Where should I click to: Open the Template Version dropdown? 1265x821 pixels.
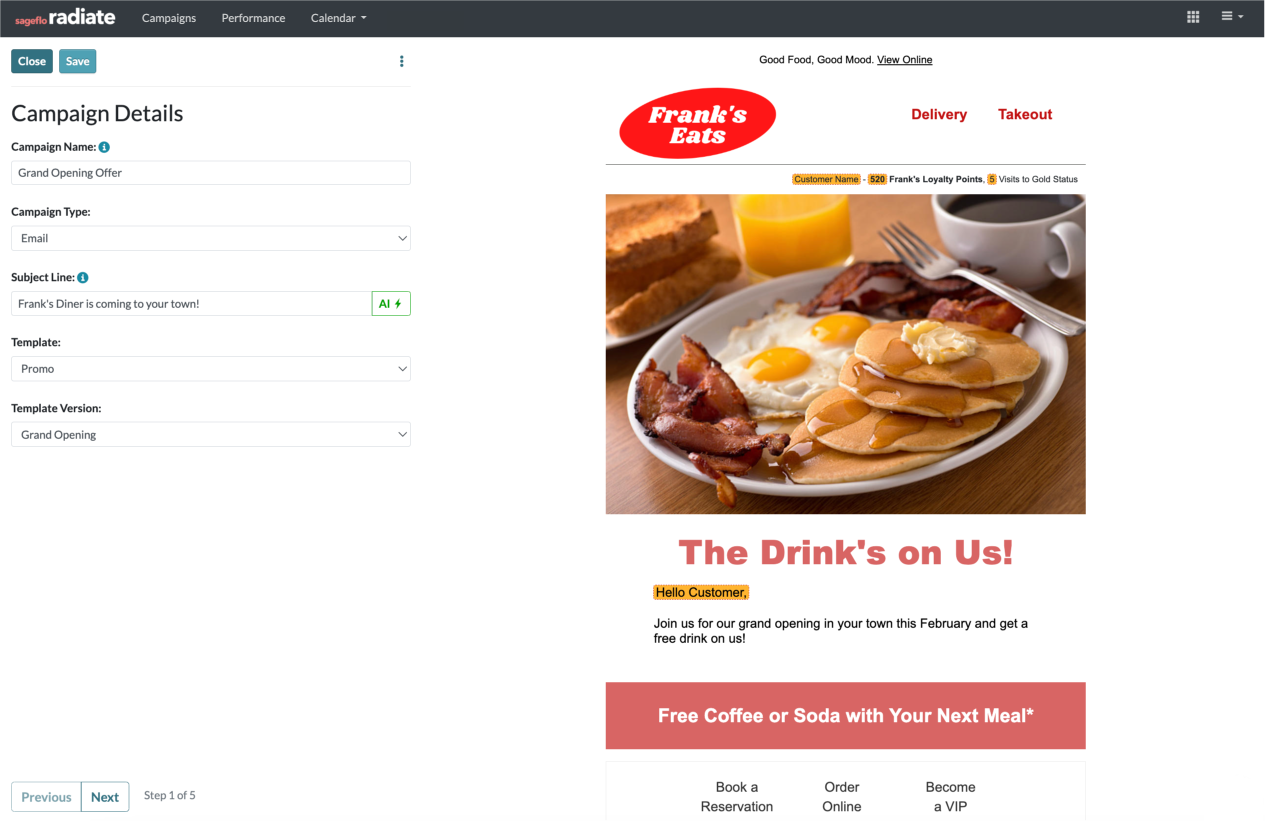click(211, 435)
